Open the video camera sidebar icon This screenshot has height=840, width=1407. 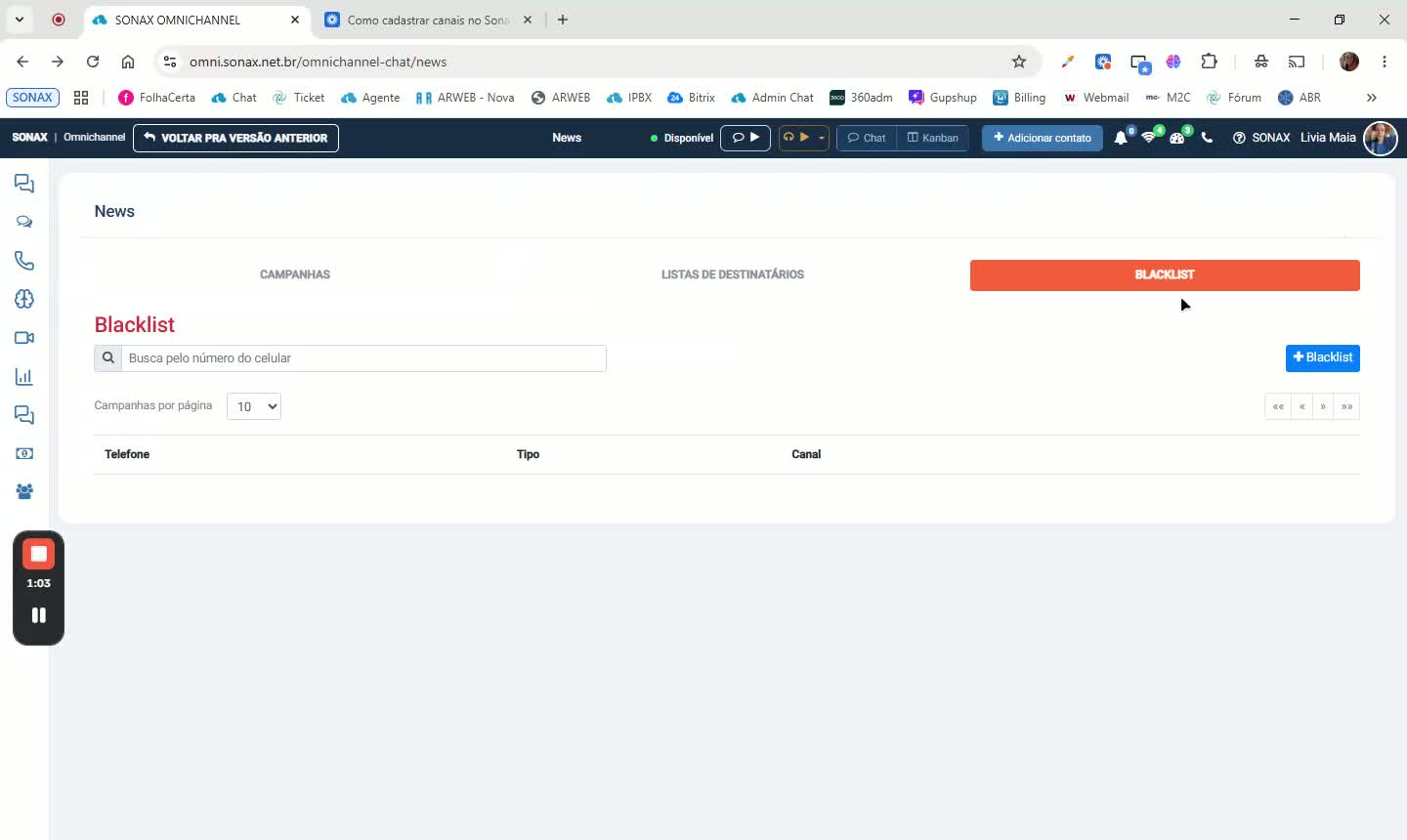[24, 338]
